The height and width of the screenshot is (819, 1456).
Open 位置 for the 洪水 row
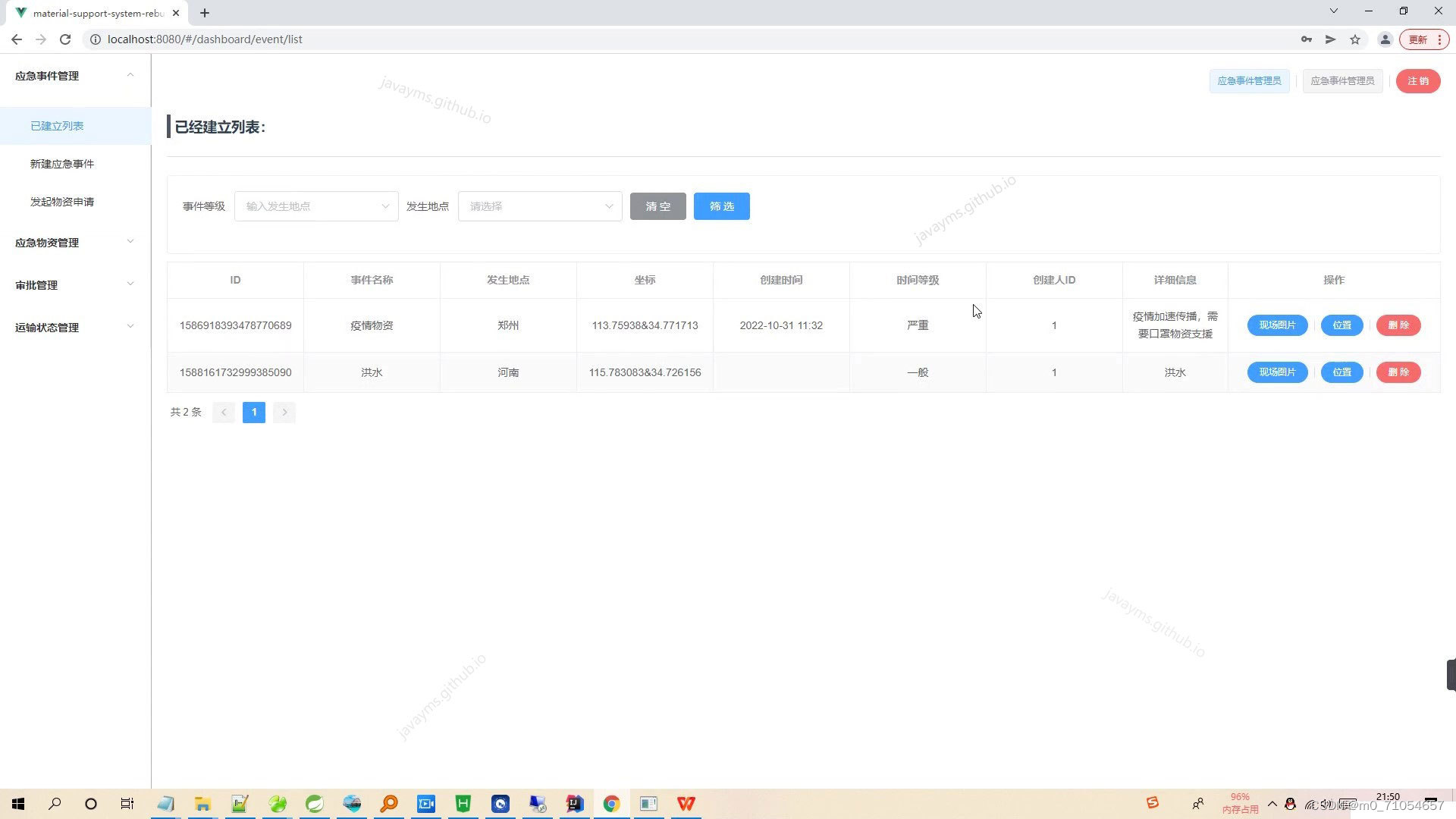click(x=1341, y=372)
